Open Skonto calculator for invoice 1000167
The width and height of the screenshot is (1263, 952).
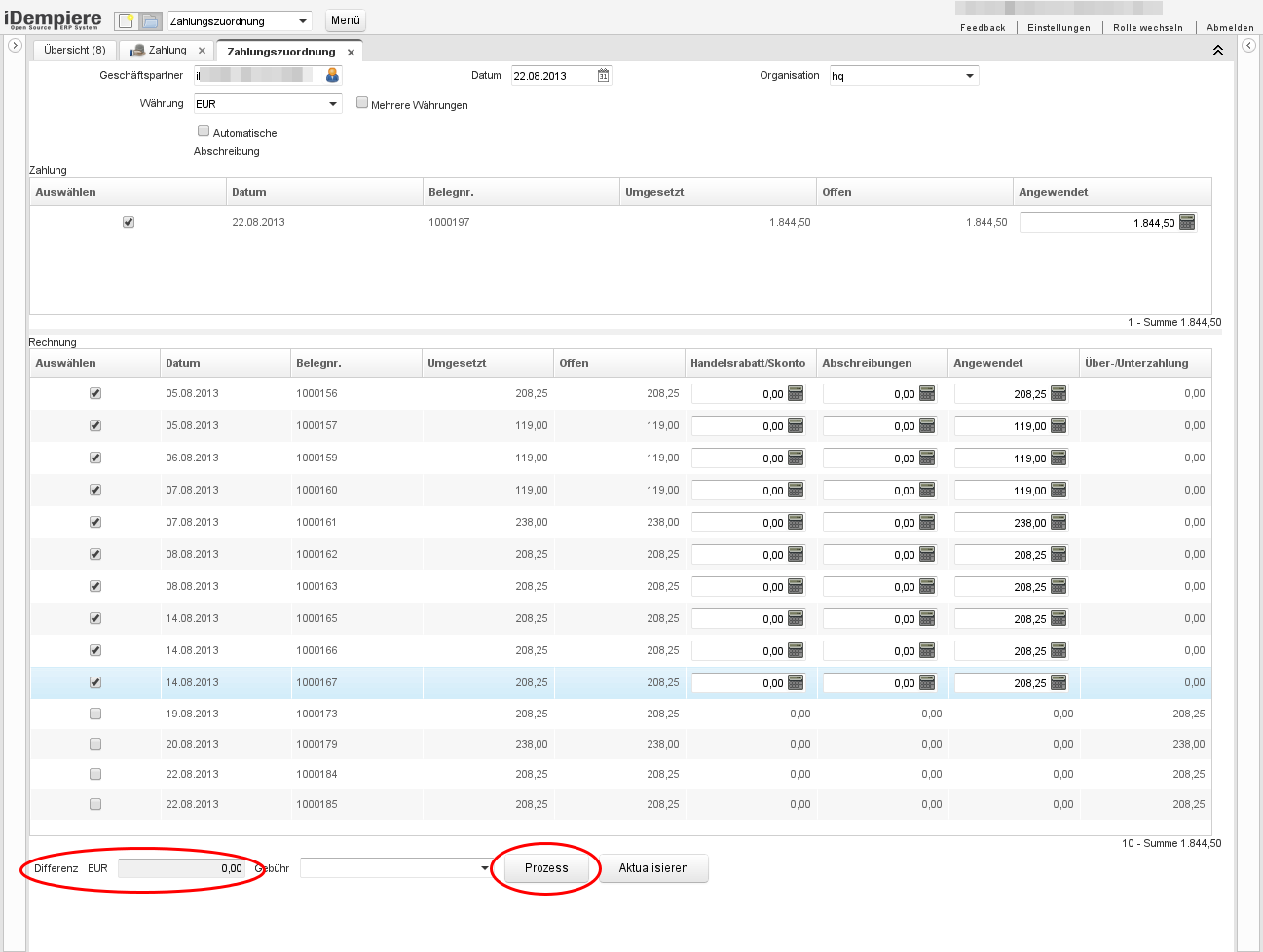pyautogui.click(x=796, y=682)
